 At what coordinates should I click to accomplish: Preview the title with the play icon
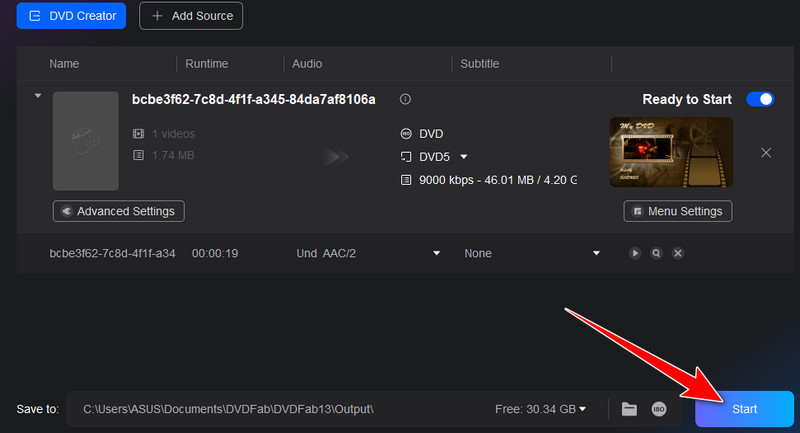(635, 253)
